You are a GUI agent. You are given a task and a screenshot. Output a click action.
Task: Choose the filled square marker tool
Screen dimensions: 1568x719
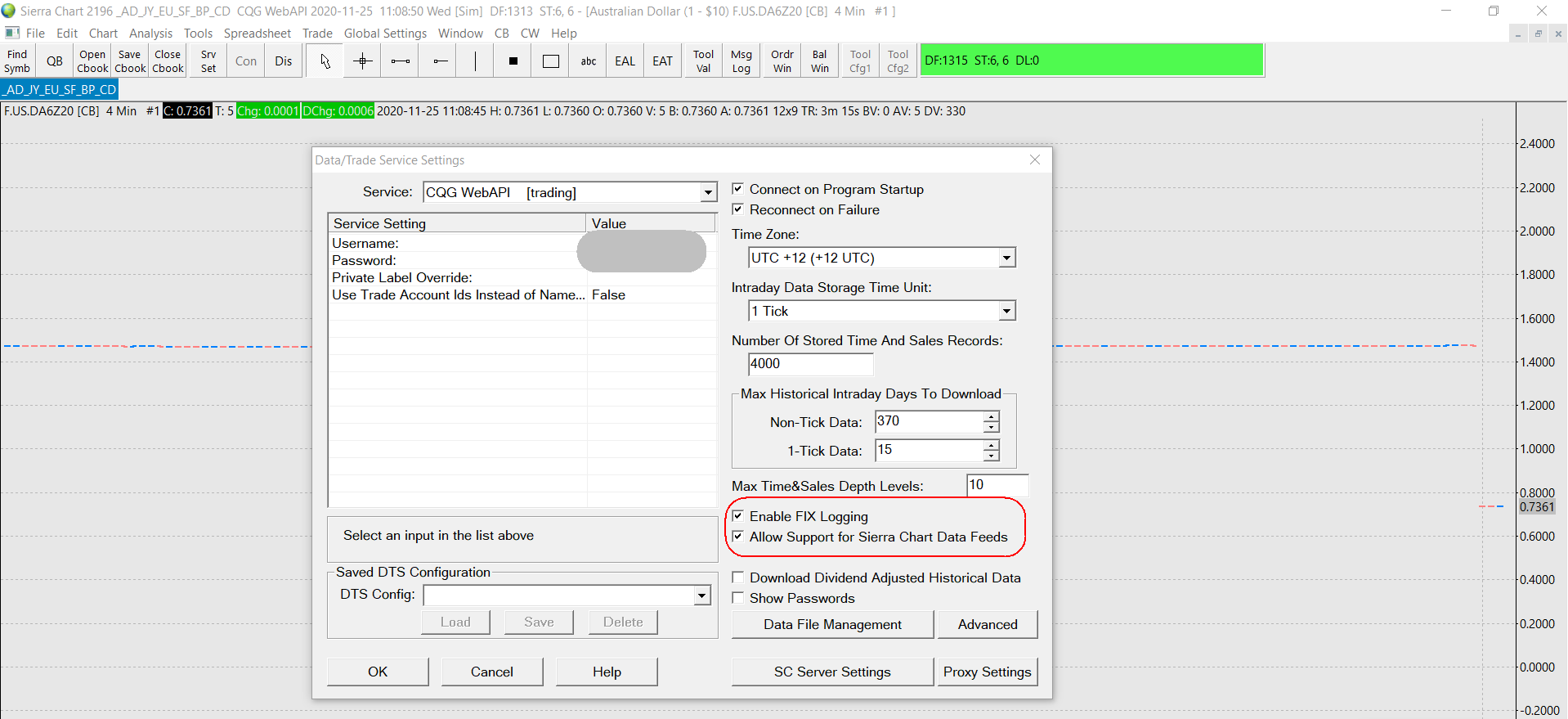click(x=513, y=61)
